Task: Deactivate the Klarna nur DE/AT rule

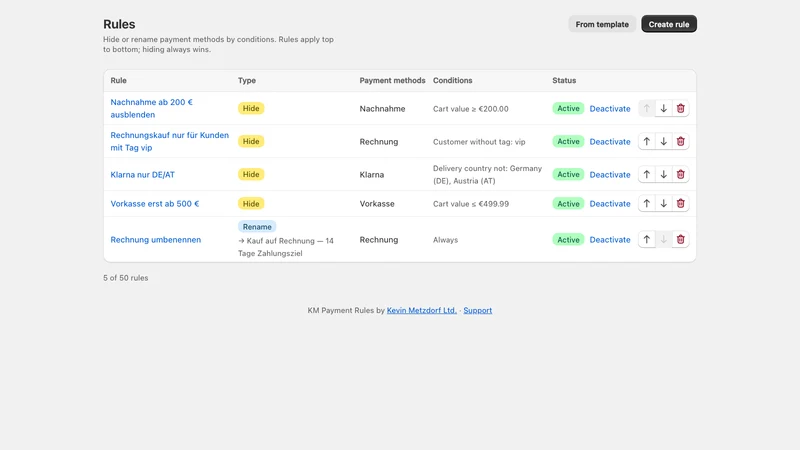Action: [610, 174]
